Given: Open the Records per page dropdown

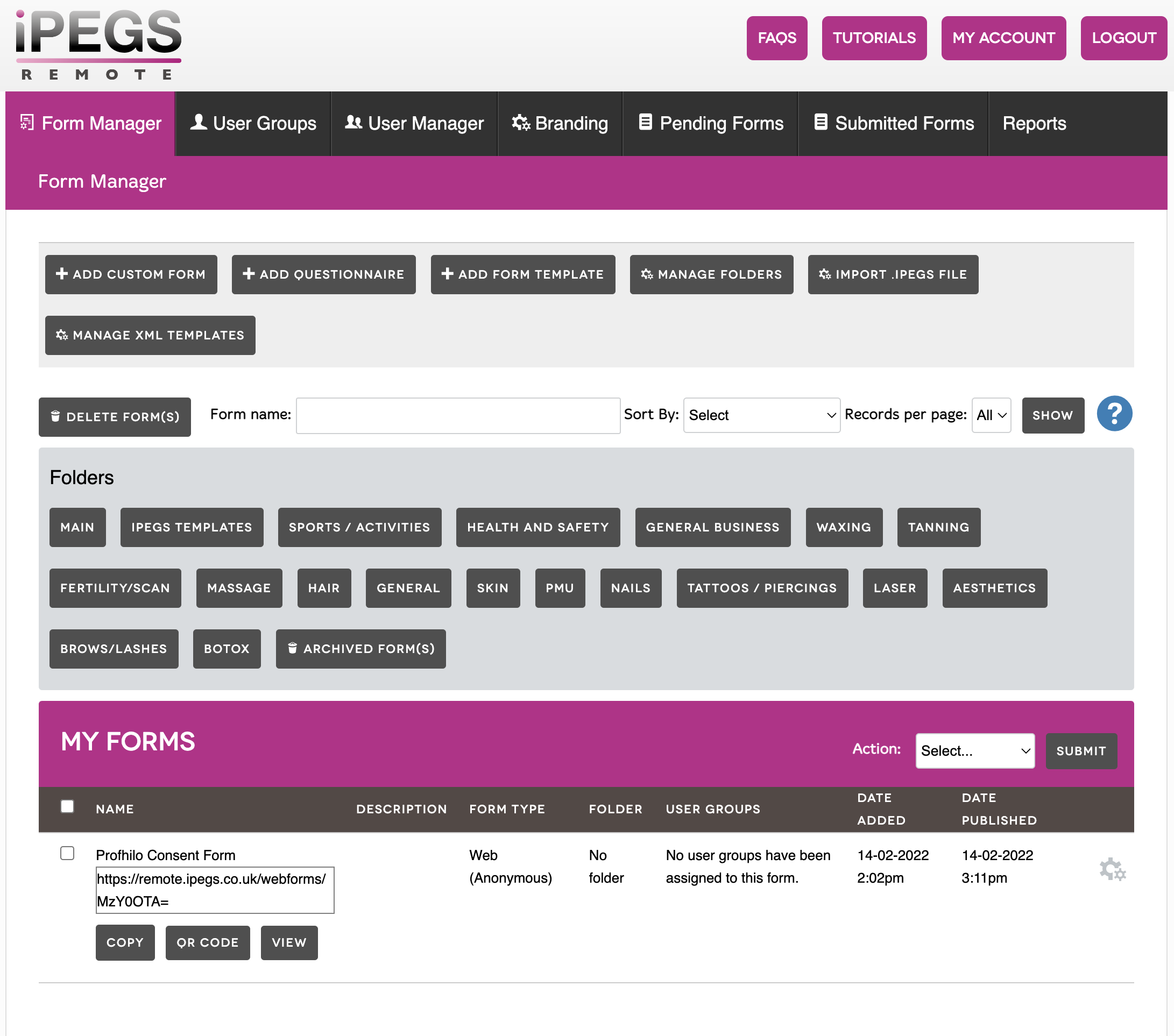Looking at the screenshot, I should pos(991,415).
